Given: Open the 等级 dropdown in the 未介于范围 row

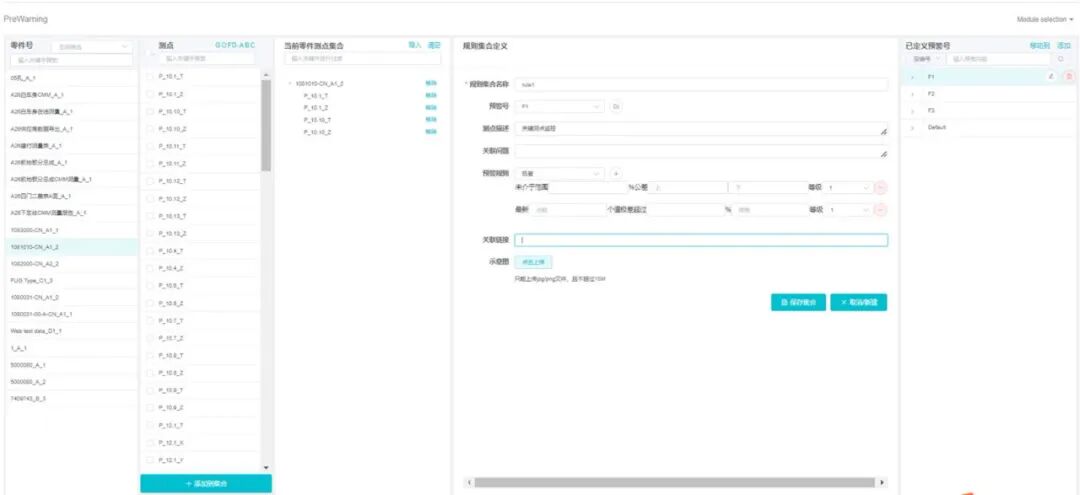Looking at the screenshot, I should (849, 187).
